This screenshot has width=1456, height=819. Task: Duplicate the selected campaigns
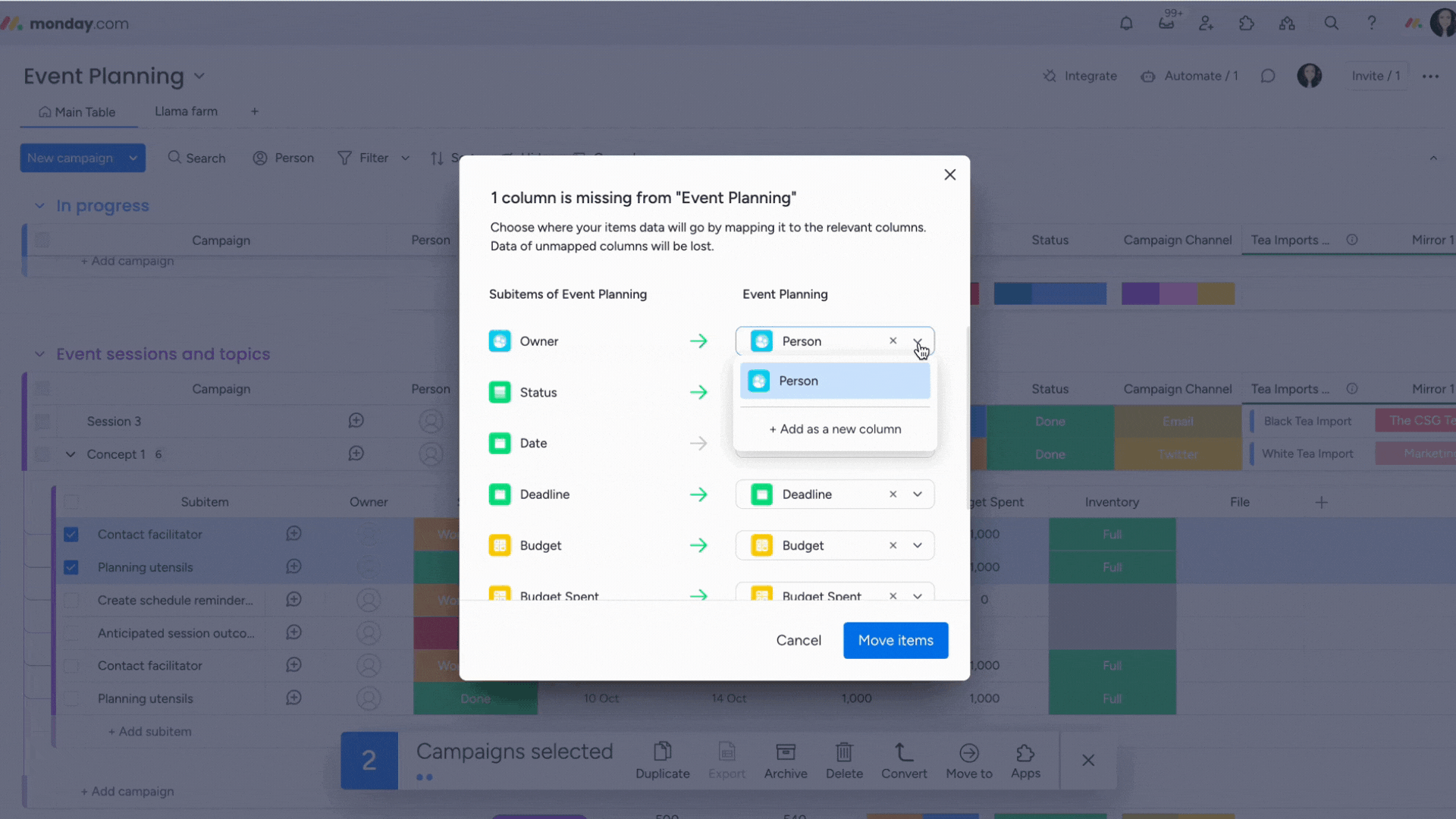pyautogui.click(x=662, y=761)
